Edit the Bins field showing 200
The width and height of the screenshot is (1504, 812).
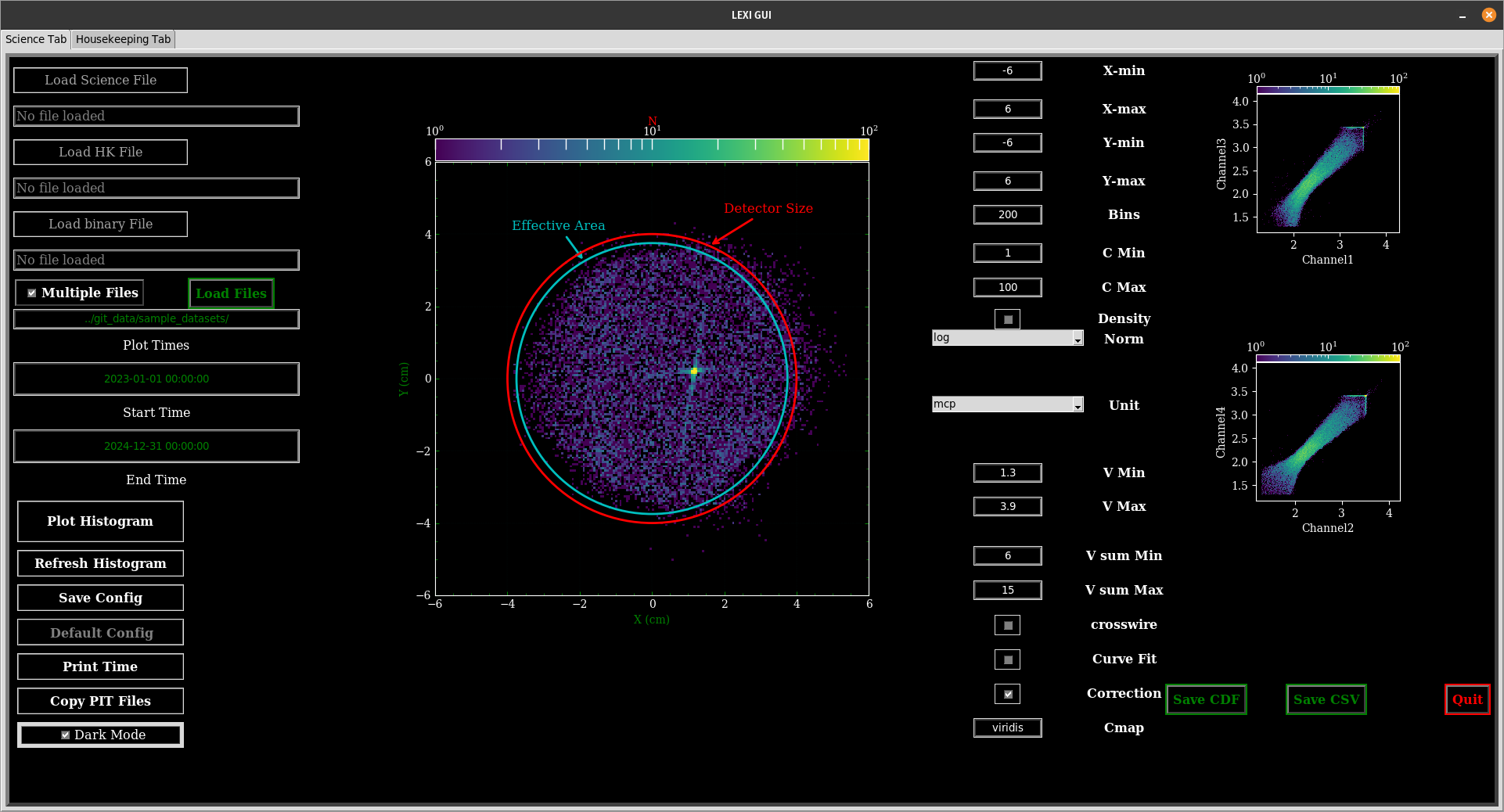click(x=1007, y=214)
